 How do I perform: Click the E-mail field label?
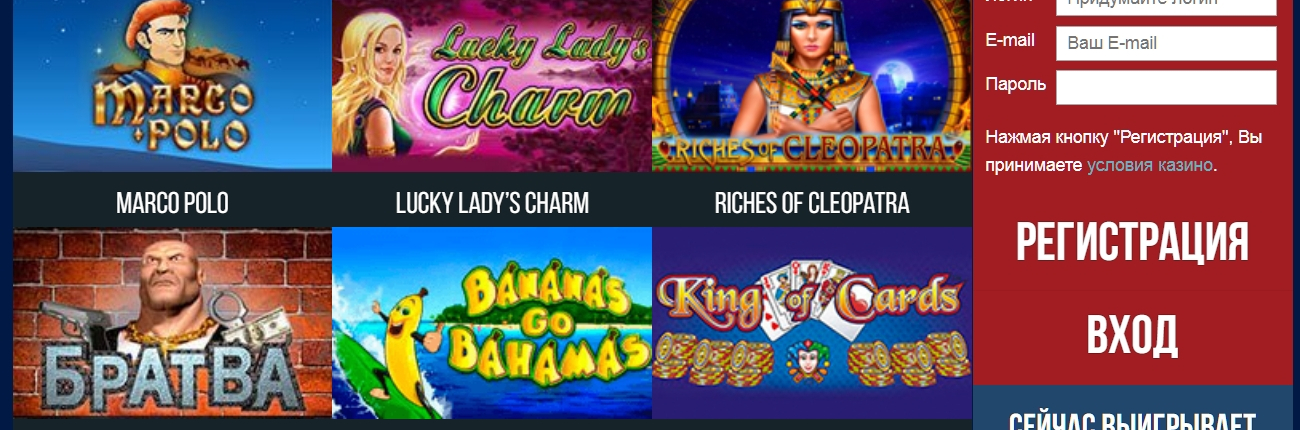coord(1010,40)
